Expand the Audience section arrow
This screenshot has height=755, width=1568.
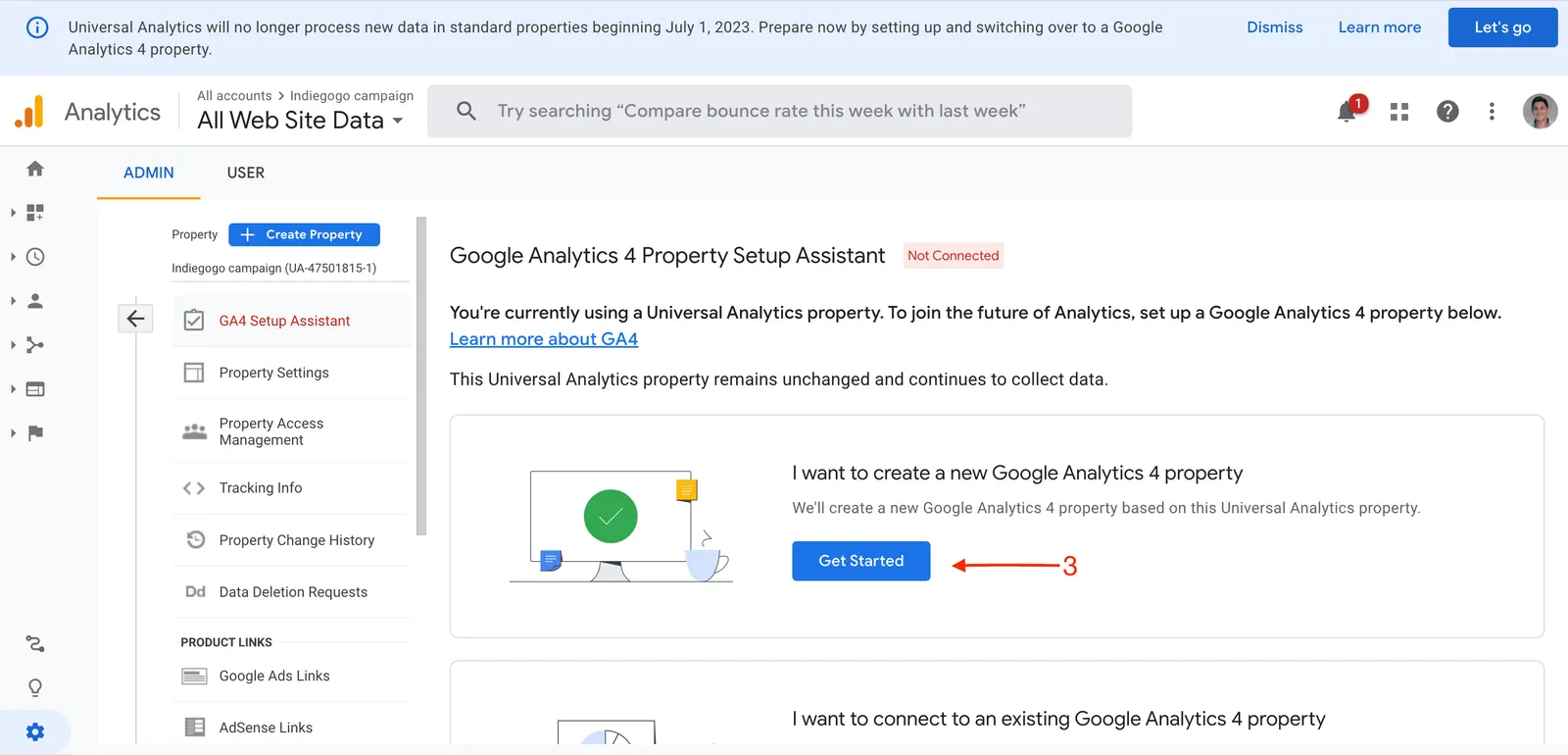pyautogui.click(x=13, y=301)
